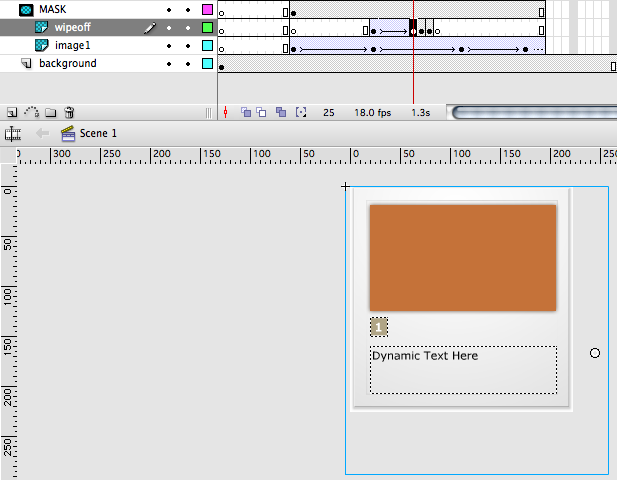Toggle lock dot for wipeoff layer
This screenshot has width=617, height=480.
point(188,28)
